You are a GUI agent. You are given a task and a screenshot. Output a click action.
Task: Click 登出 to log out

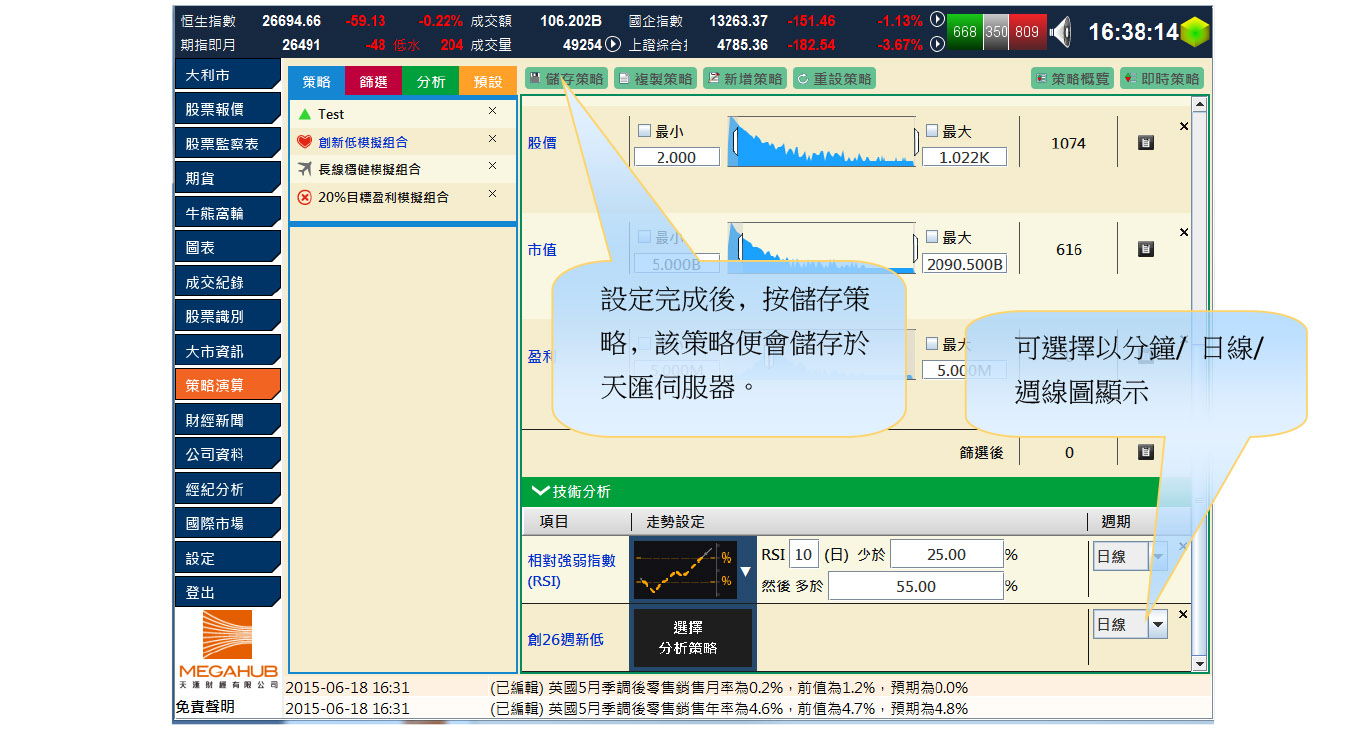point(227,592)
